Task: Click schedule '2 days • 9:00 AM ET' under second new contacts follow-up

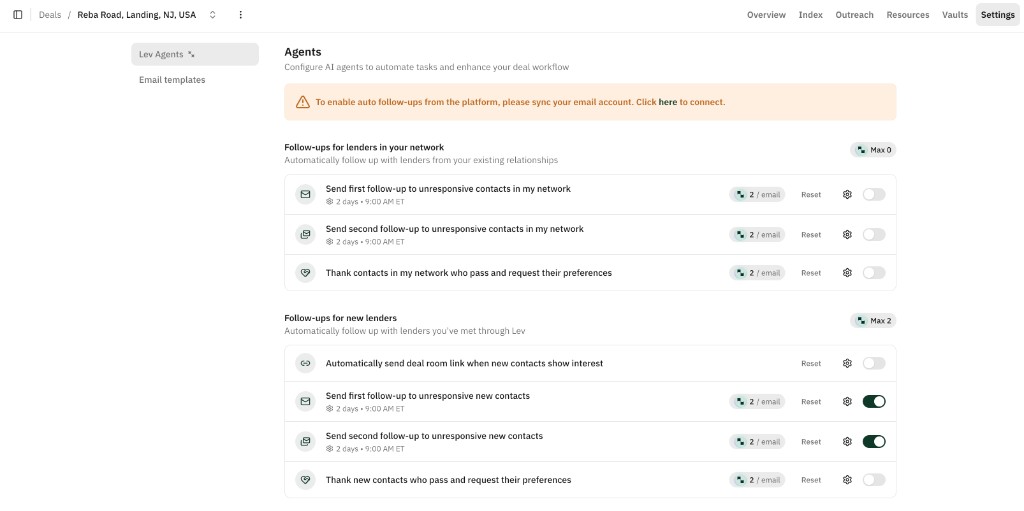Action: click(365, 448)
